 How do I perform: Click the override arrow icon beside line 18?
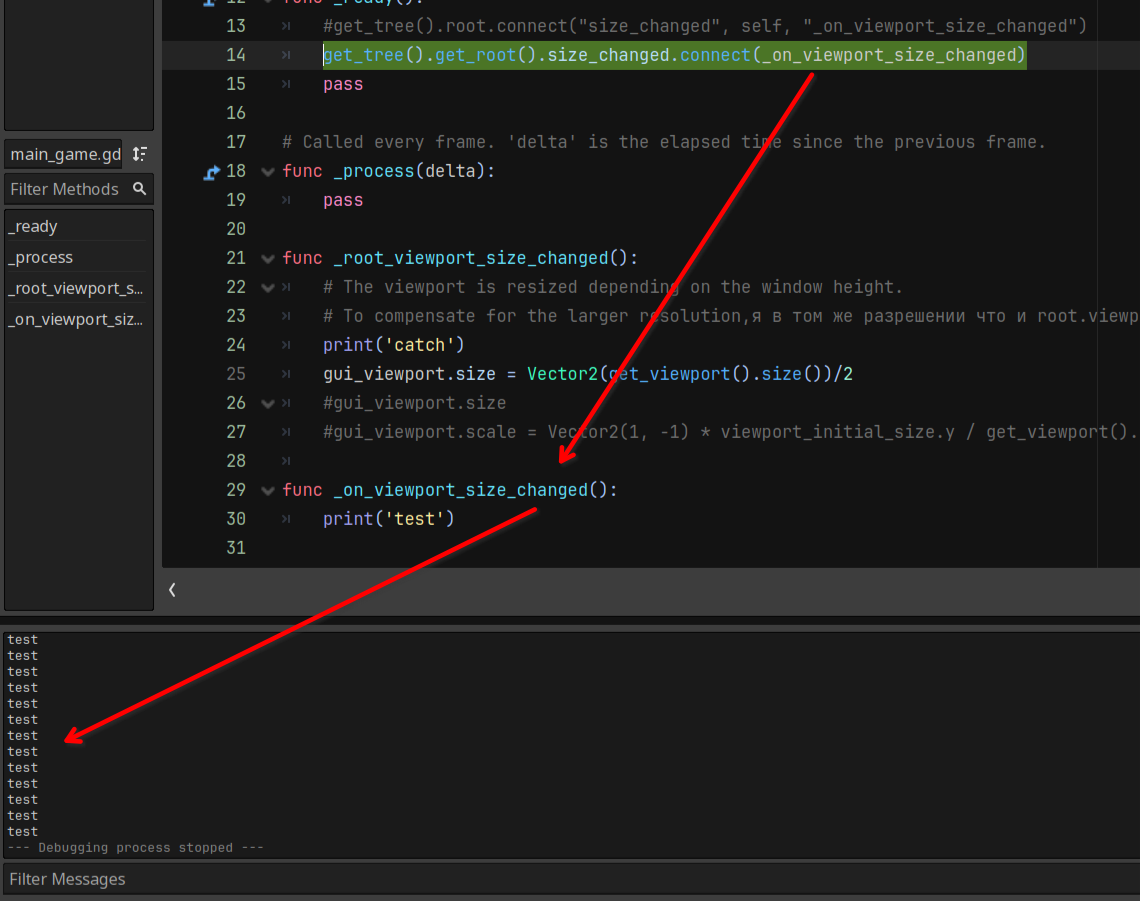[211, 172]
